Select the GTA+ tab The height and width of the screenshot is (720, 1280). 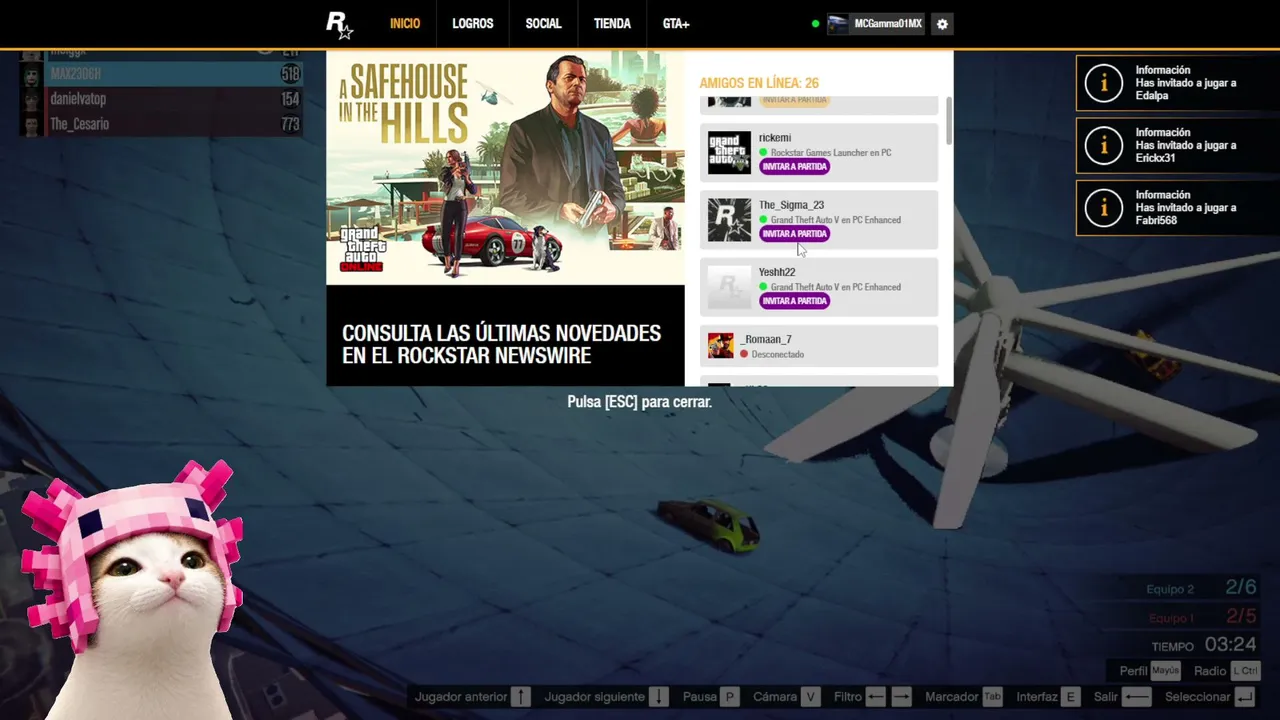[676, 24]
